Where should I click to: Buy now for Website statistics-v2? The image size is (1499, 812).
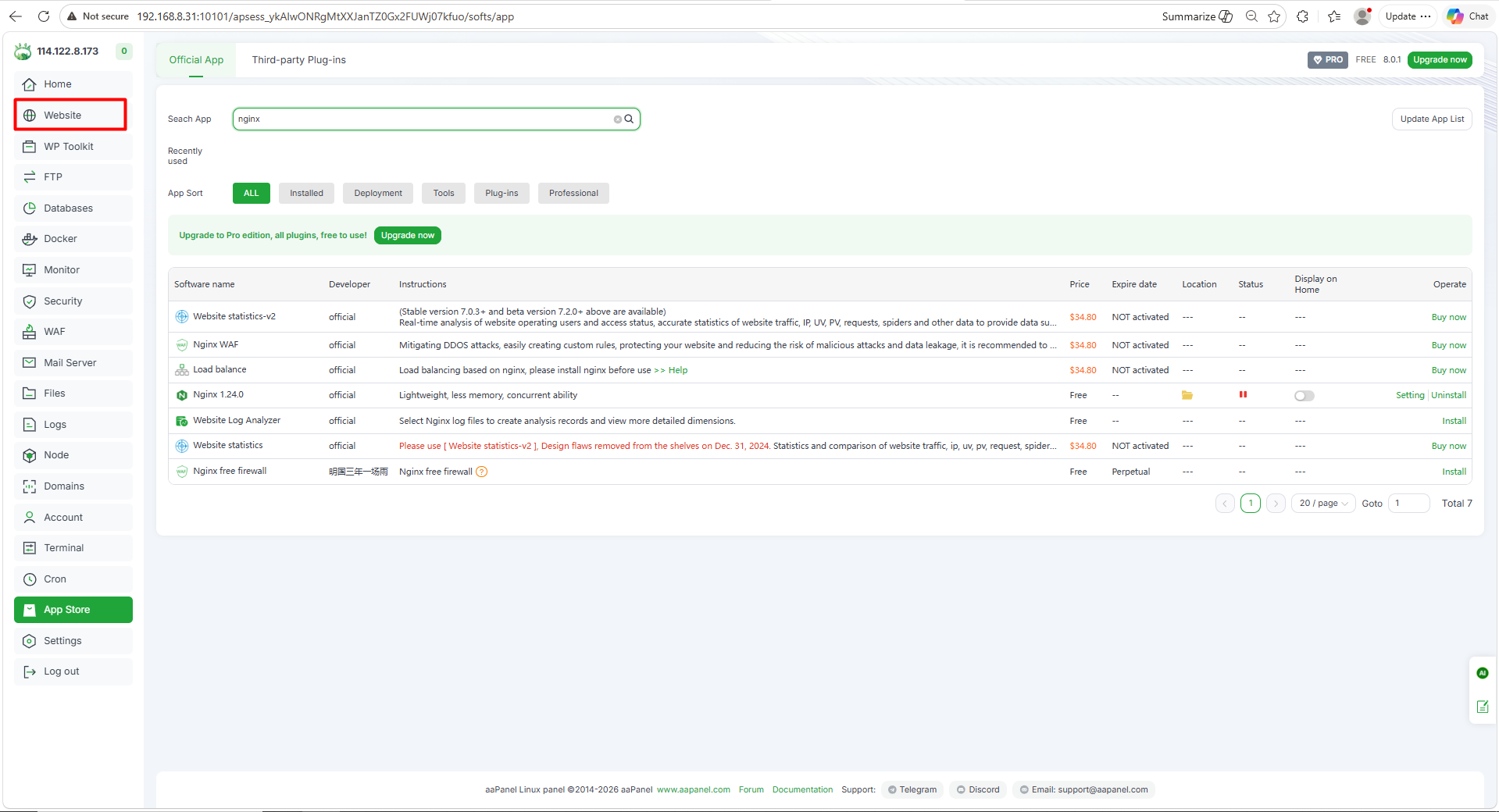click(1448, 318)
